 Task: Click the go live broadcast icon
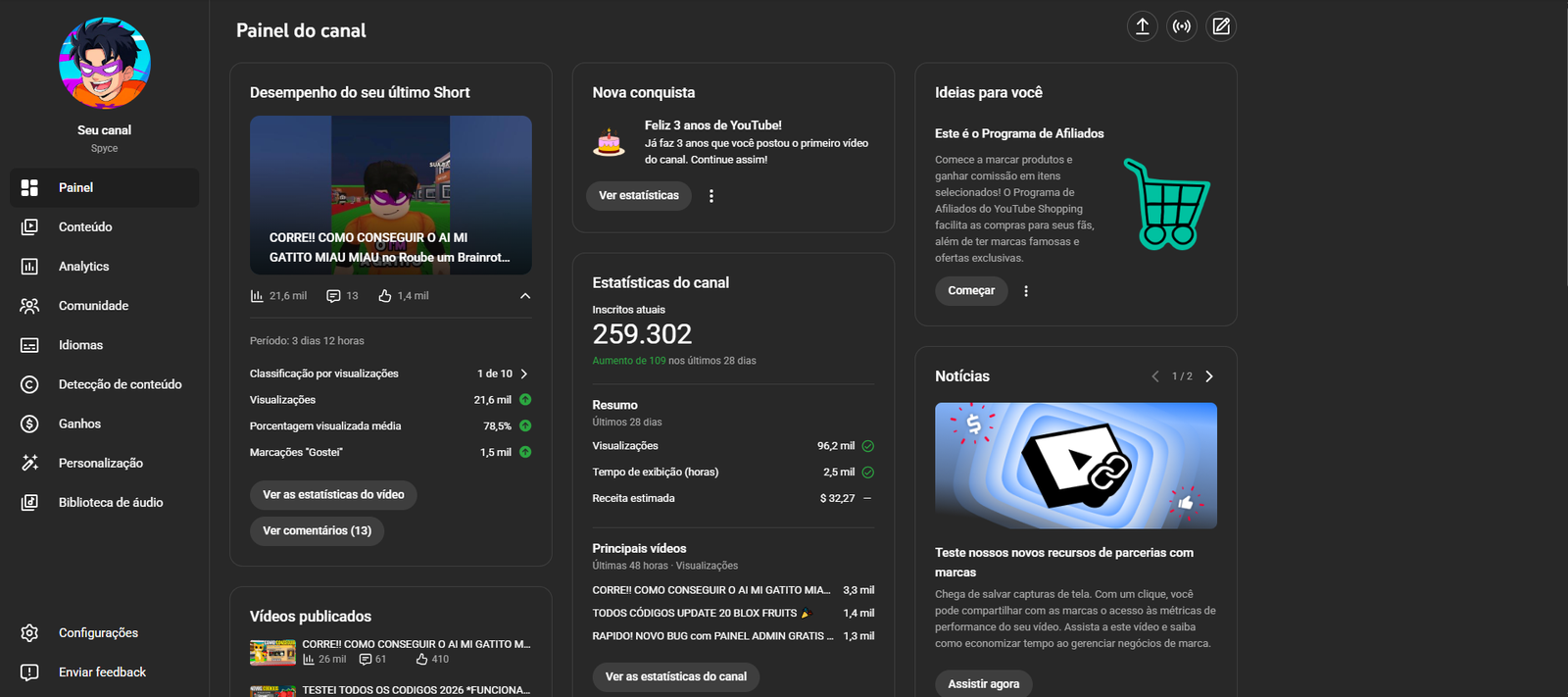coord(1182,26)
